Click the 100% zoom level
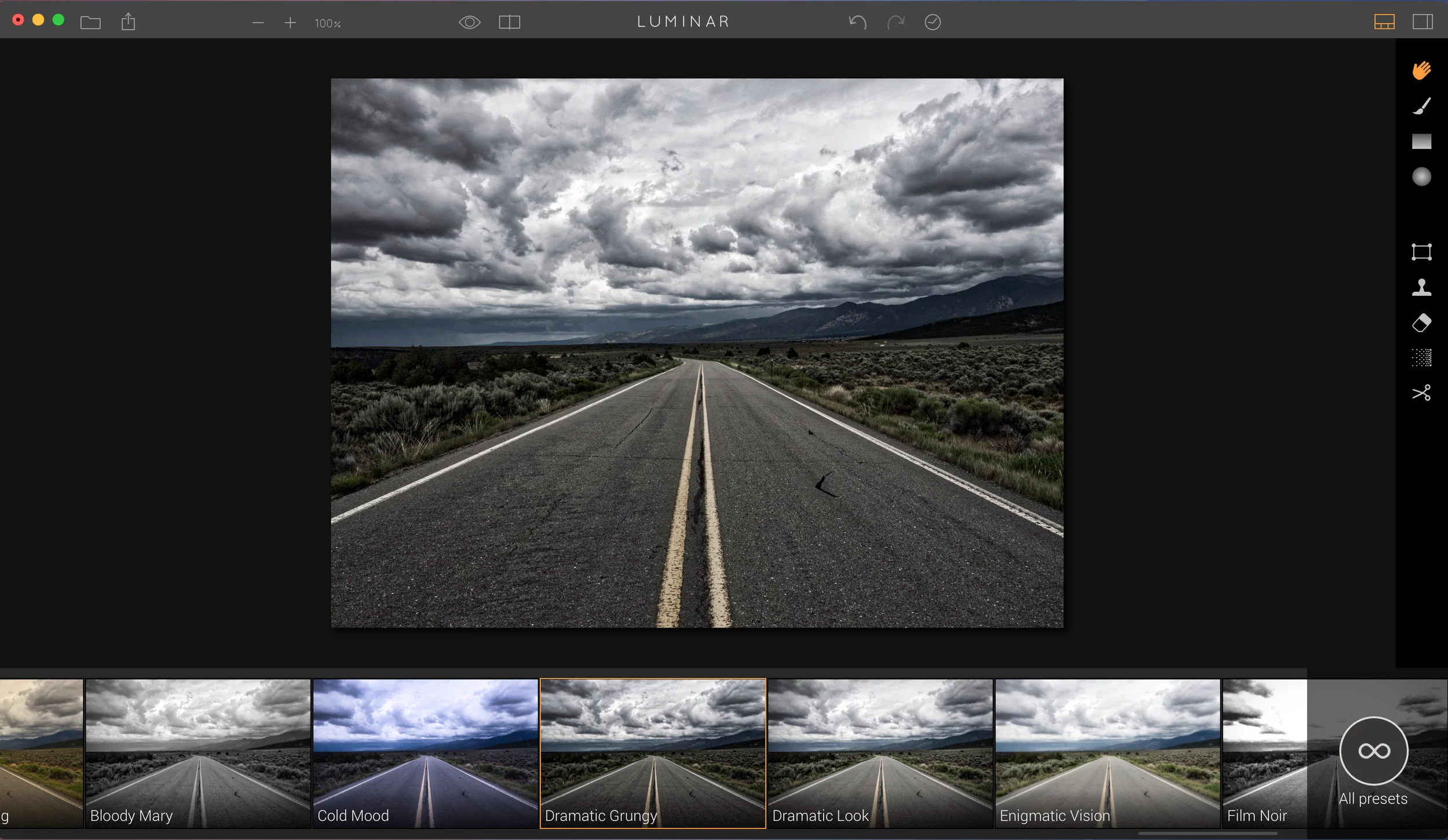 click(327, 24)
